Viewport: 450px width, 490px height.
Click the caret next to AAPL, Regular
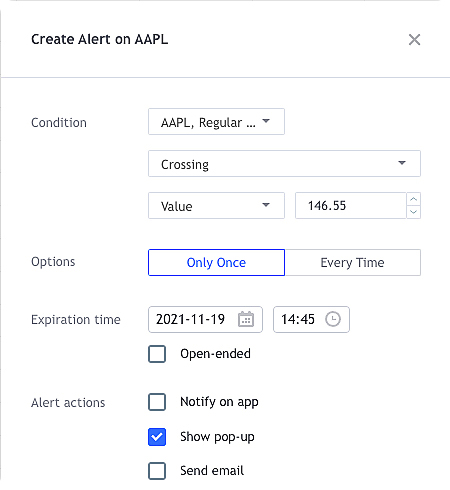[x=266, y=121]
